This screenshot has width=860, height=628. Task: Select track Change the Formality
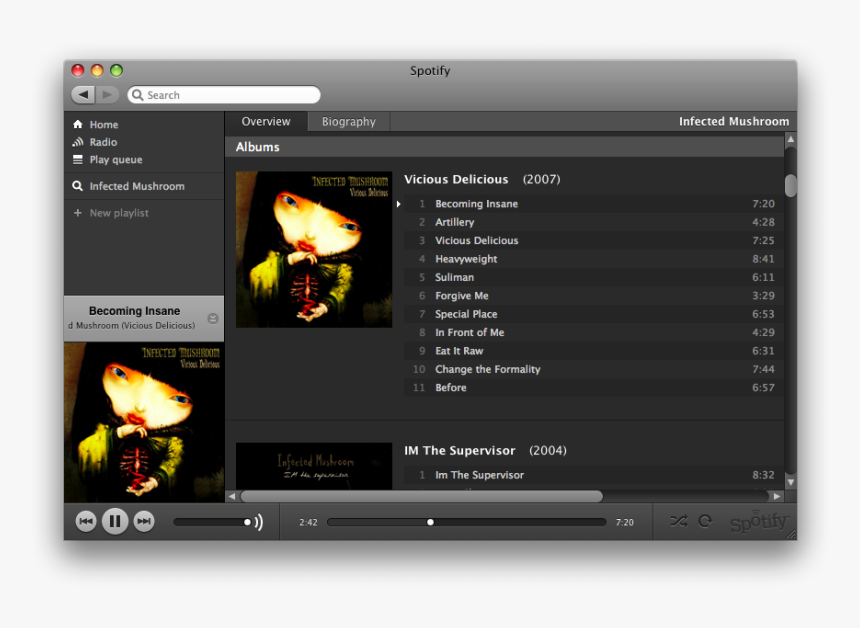coord(593,369)
